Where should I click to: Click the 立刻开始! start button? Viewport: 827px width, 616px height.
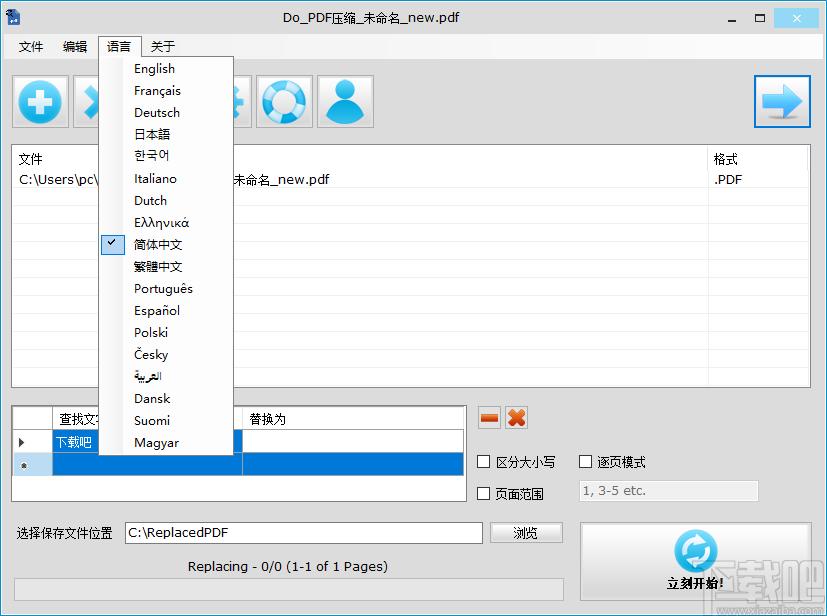(x=696, y=561)
